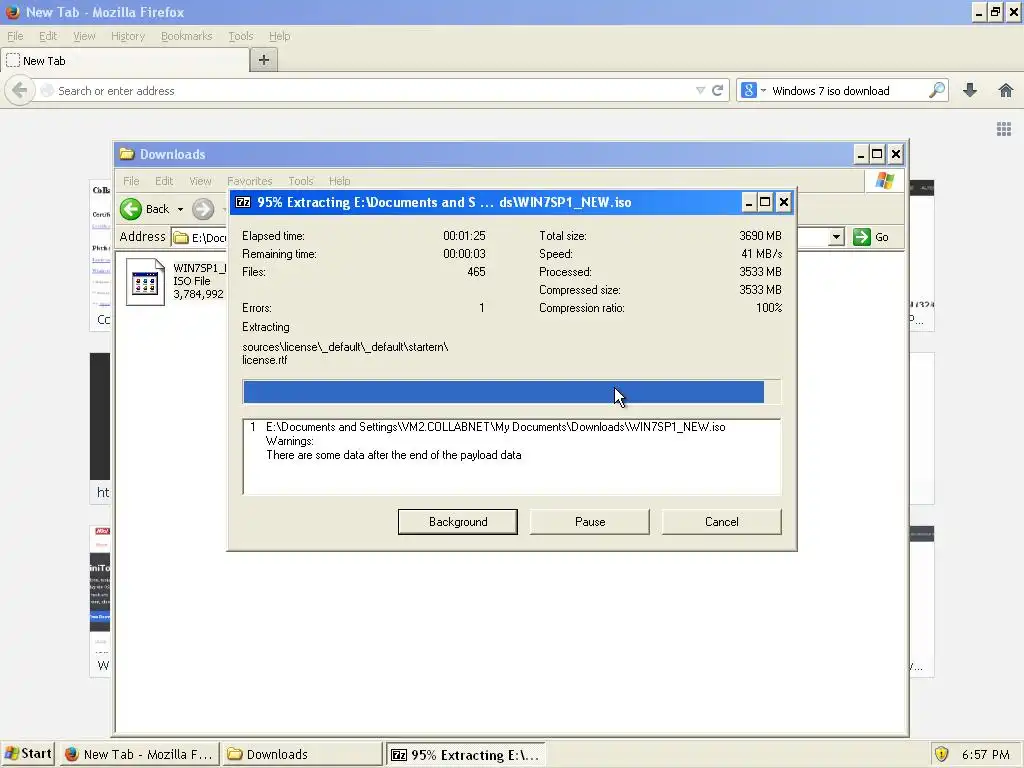
Task: Click the extraction progress bar
Action: (511, 392)
